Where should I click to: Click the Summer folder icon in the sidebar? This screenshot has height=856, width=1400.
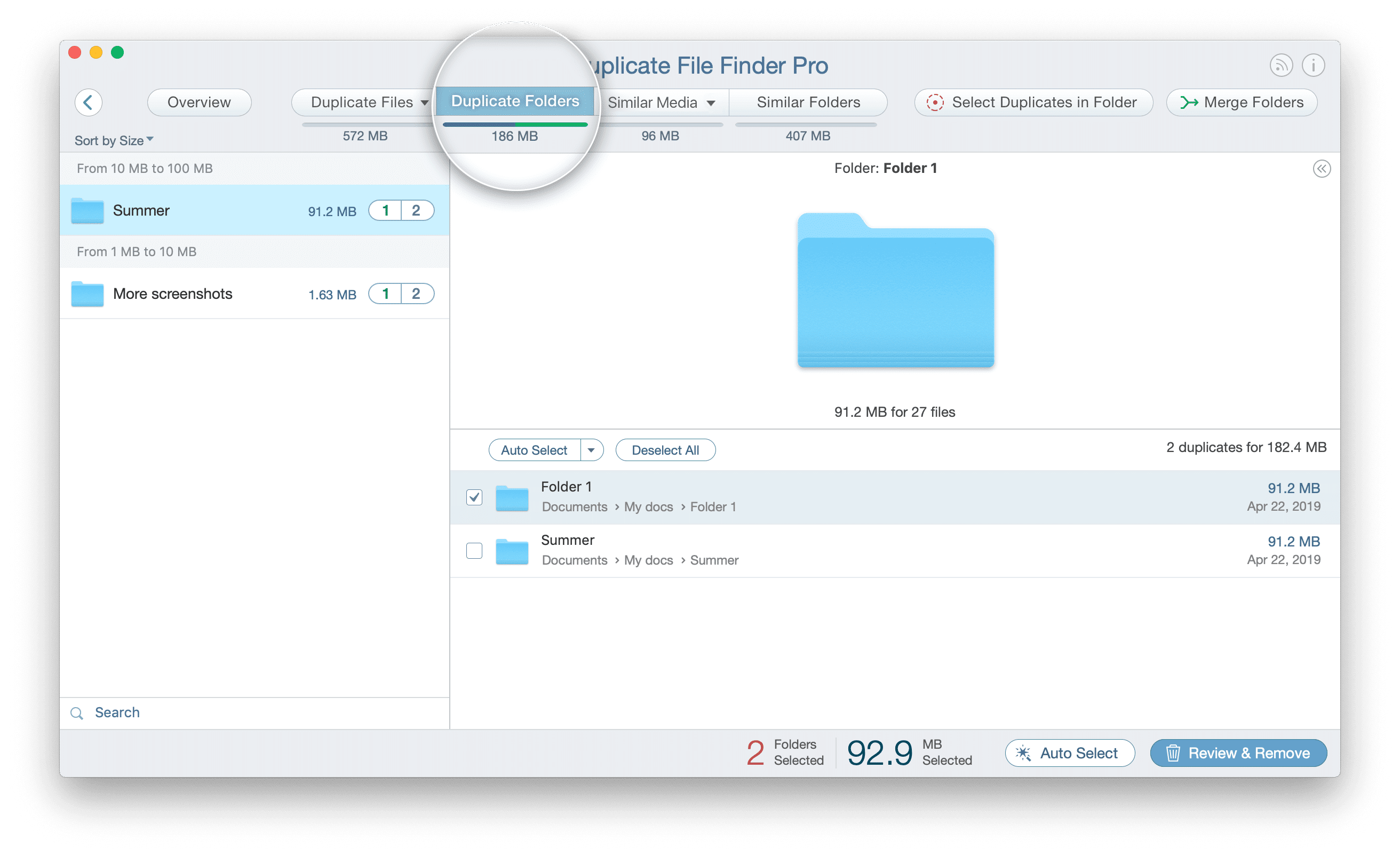point(86,210)
